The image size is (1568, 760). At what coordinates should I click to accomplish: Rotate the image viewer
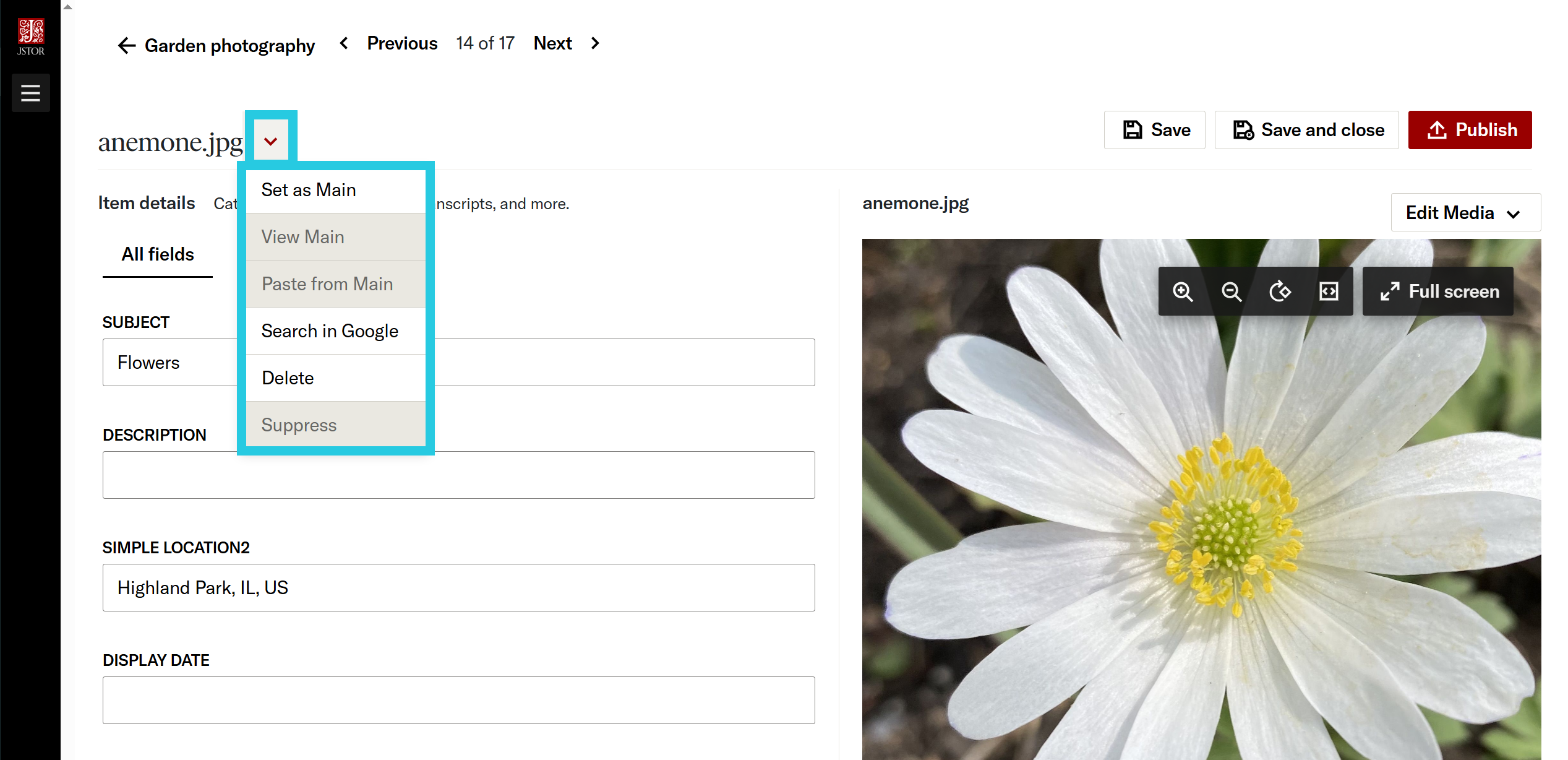(x=1280, y=291)
